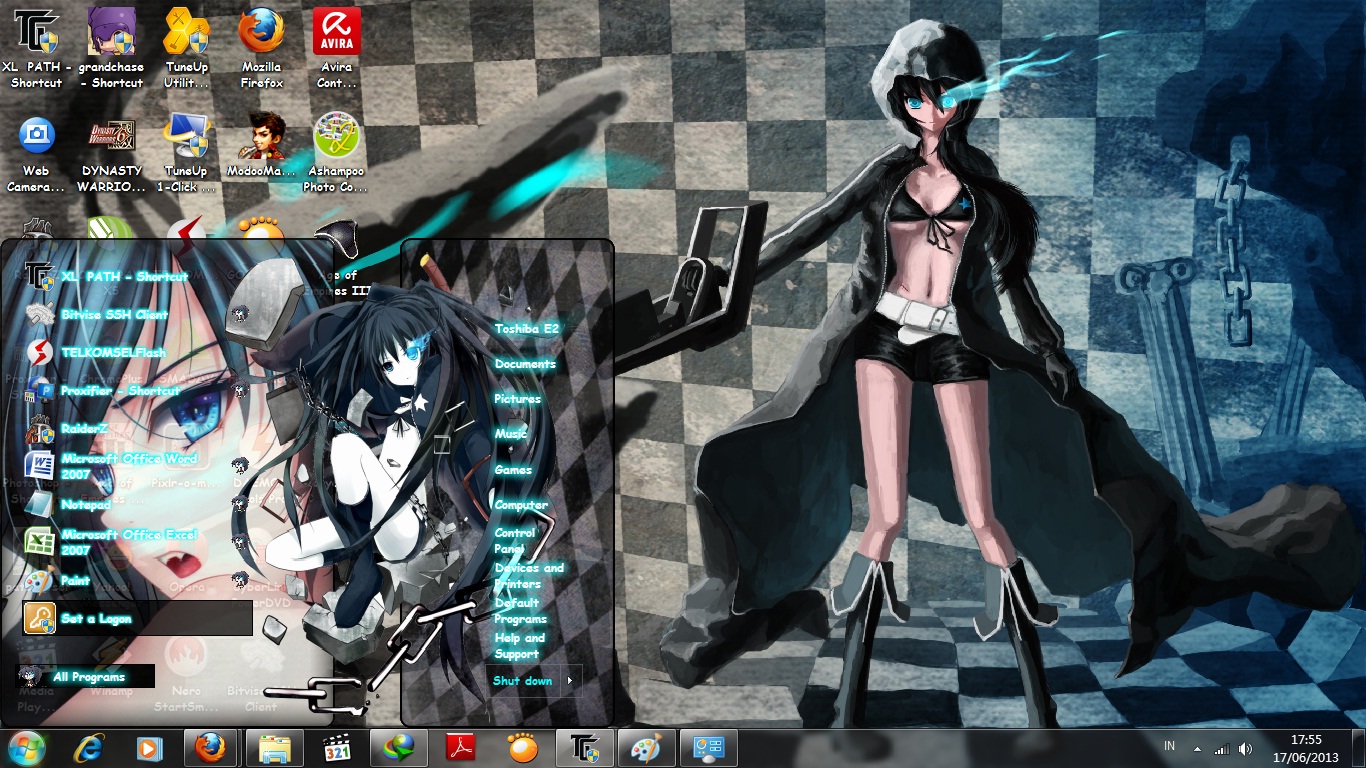Select the TuneUp Utilities desktop icon
This screenshot has width=1366, height=768.
click(x=187, y=48)
